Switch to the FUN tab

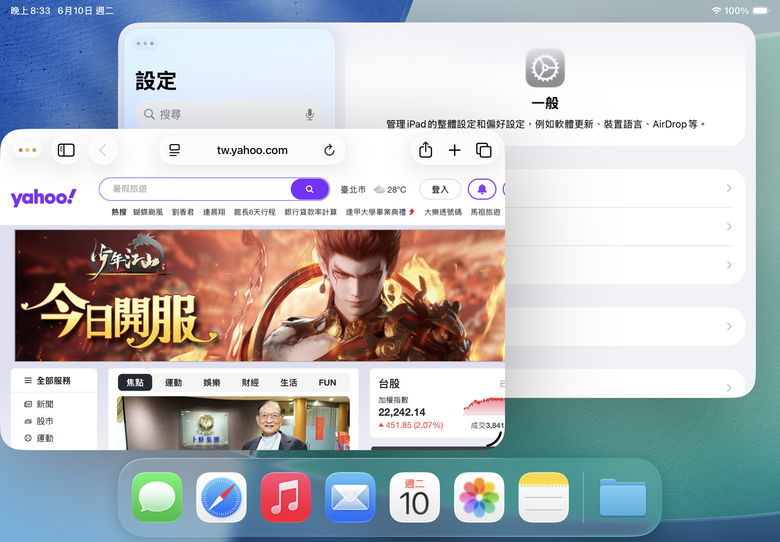[327, 382]
